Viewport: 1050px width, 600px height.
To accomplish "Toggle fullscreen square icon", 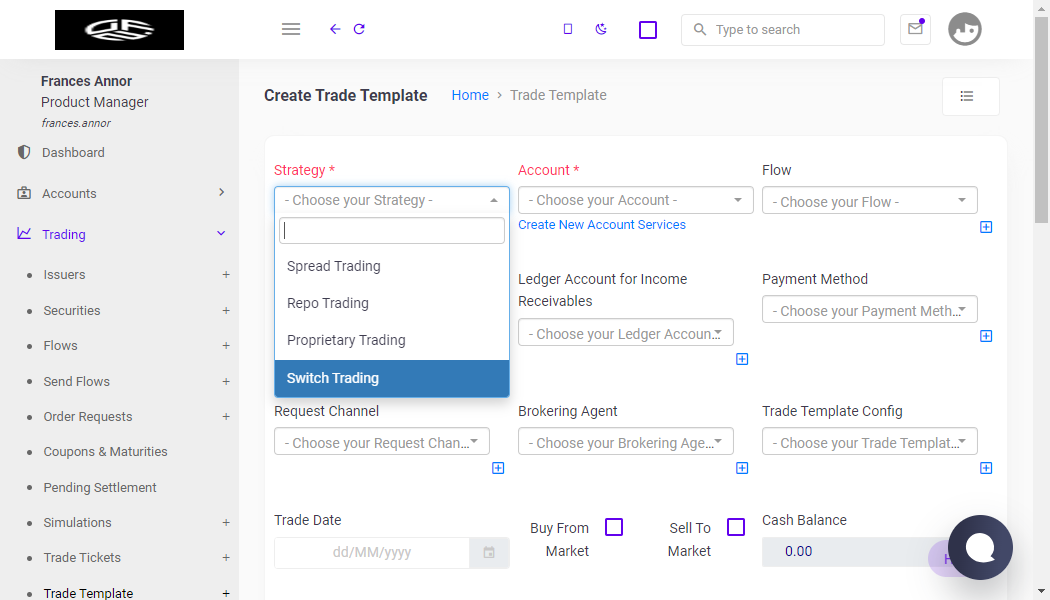I will tap(648, 30).
